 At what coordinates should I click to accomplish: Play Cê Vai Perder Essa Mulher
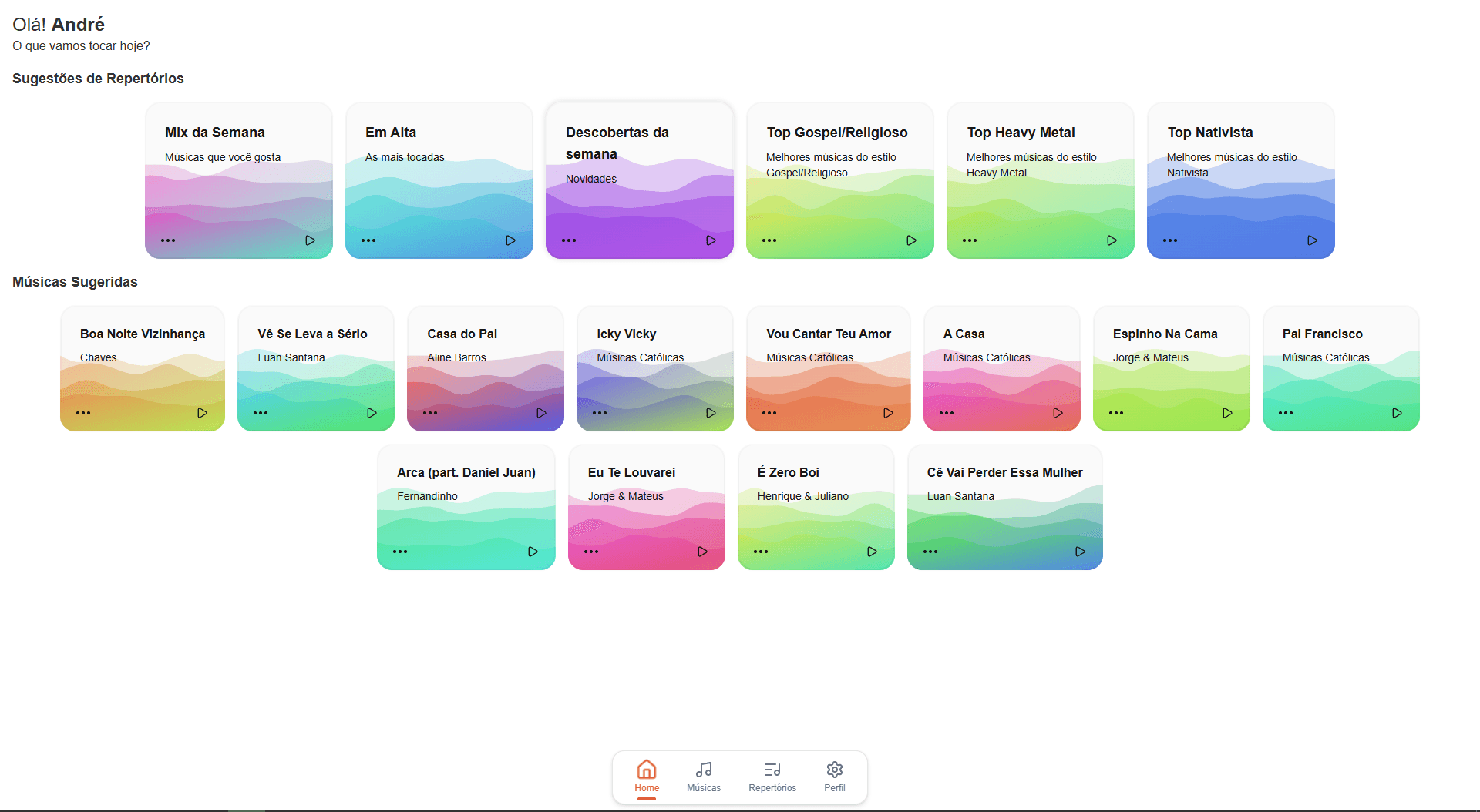(x=1080, y=551)
